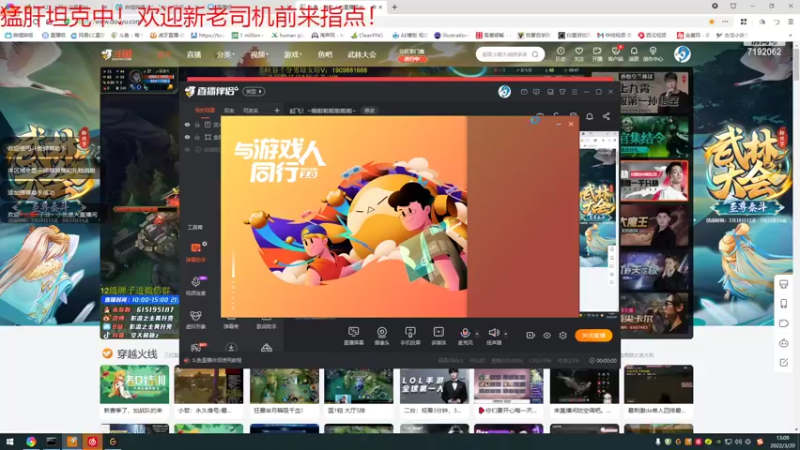
Task: Add a 多媒体 multimedia source
Action: pos(438,336)
